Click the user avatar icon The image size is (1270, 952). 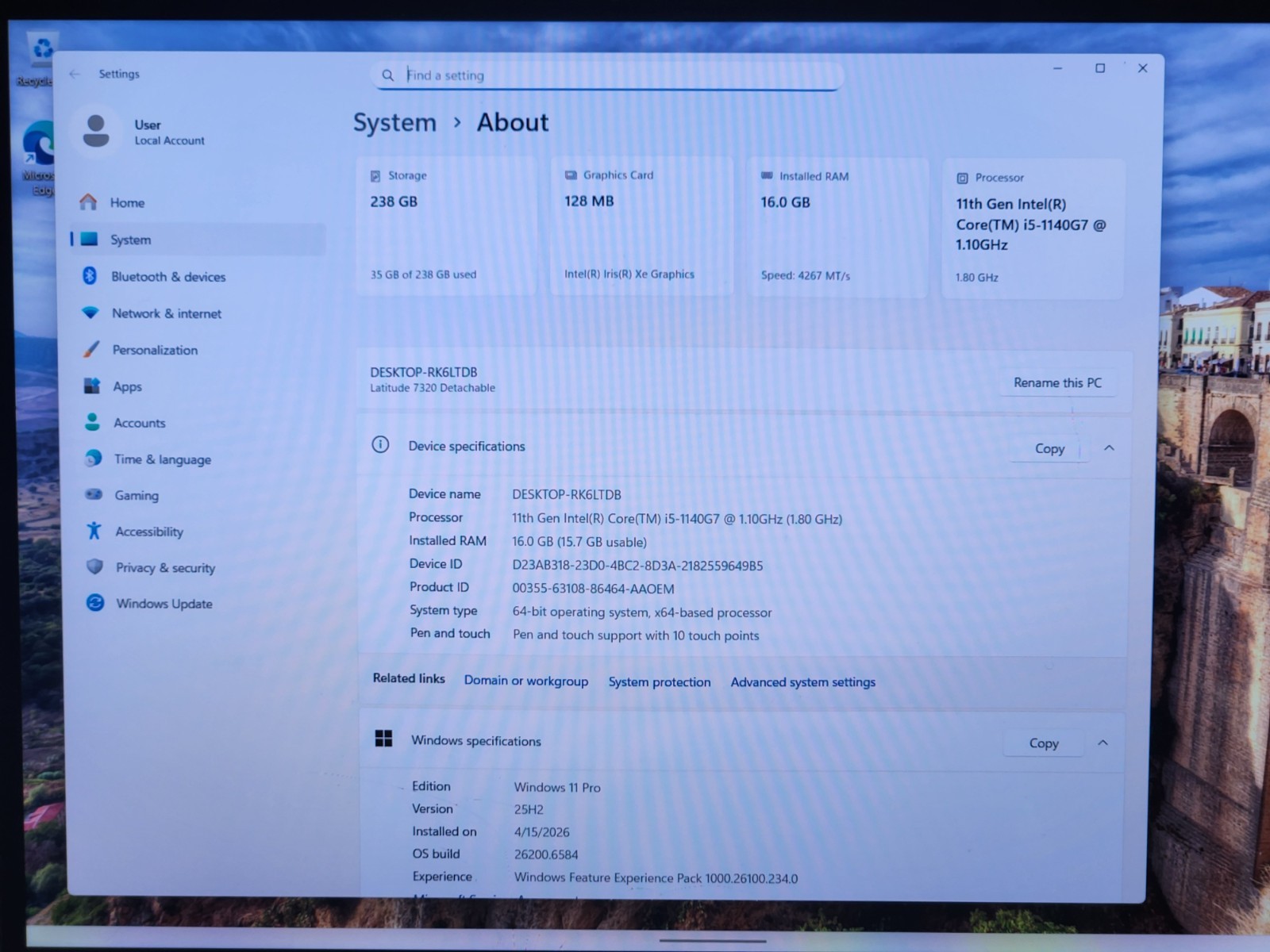click(x=96, y=131)
